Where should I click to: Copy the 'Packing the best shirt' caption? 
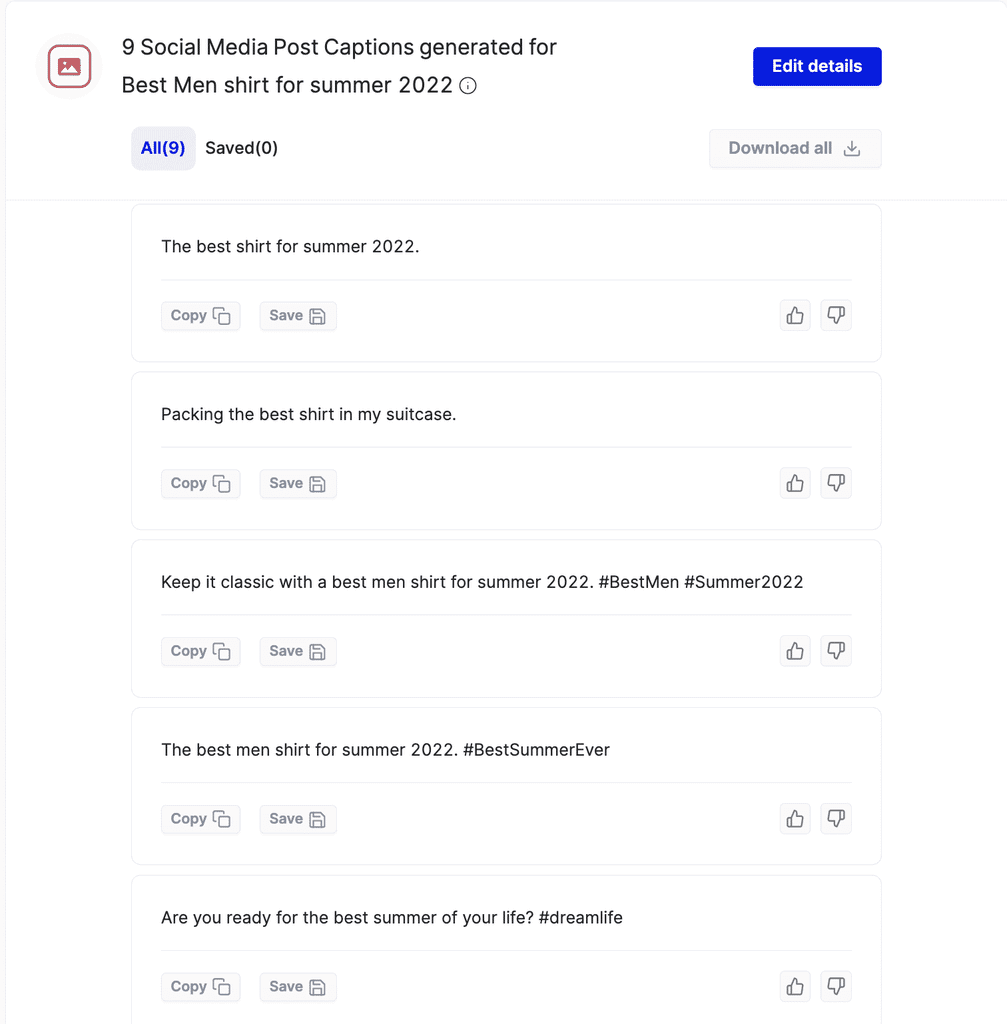point(200,484)
